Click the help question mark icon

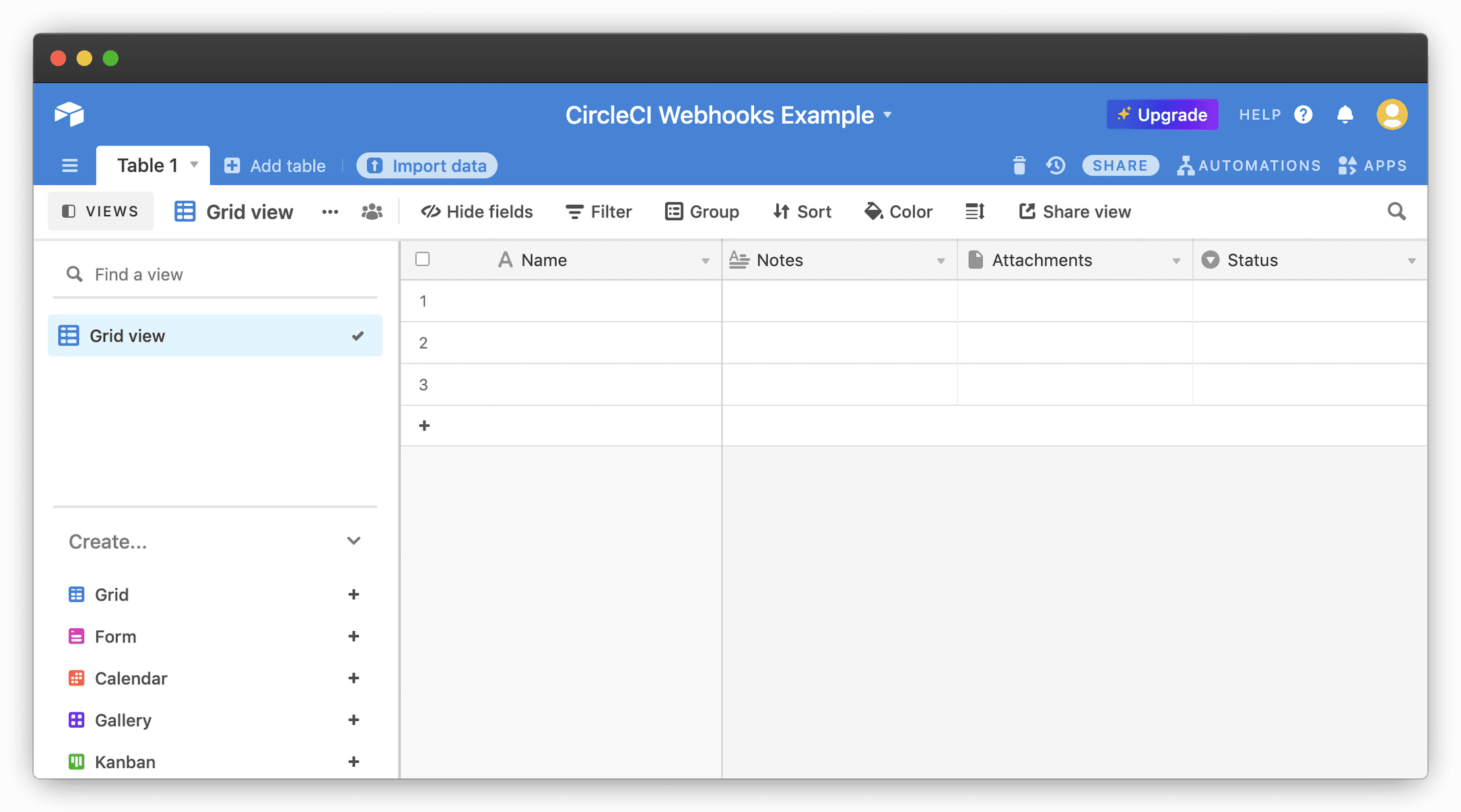tap(1303, 115)
